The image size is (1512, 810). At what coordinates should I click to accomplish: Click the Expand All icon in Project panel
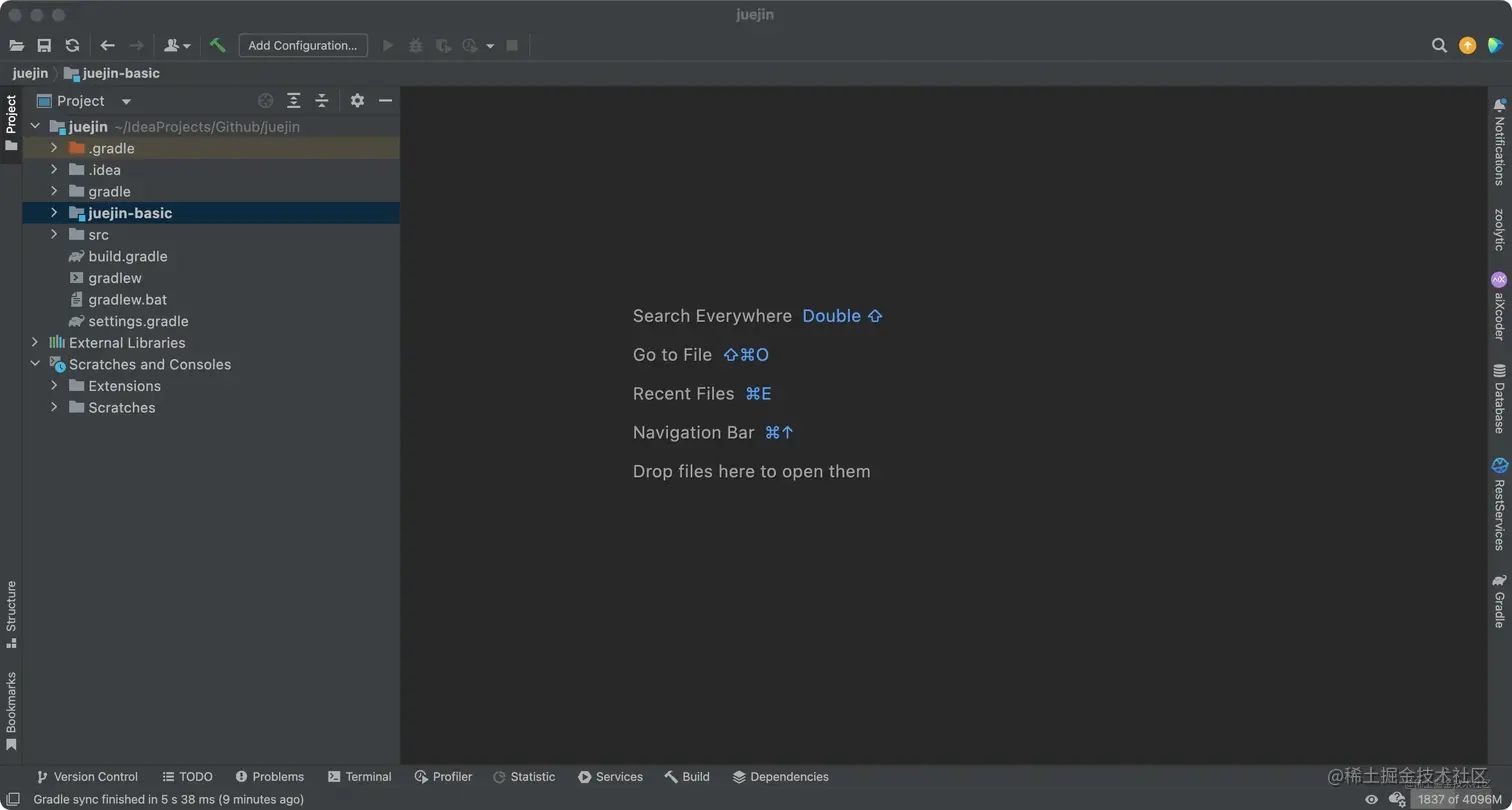click(293, 101)
